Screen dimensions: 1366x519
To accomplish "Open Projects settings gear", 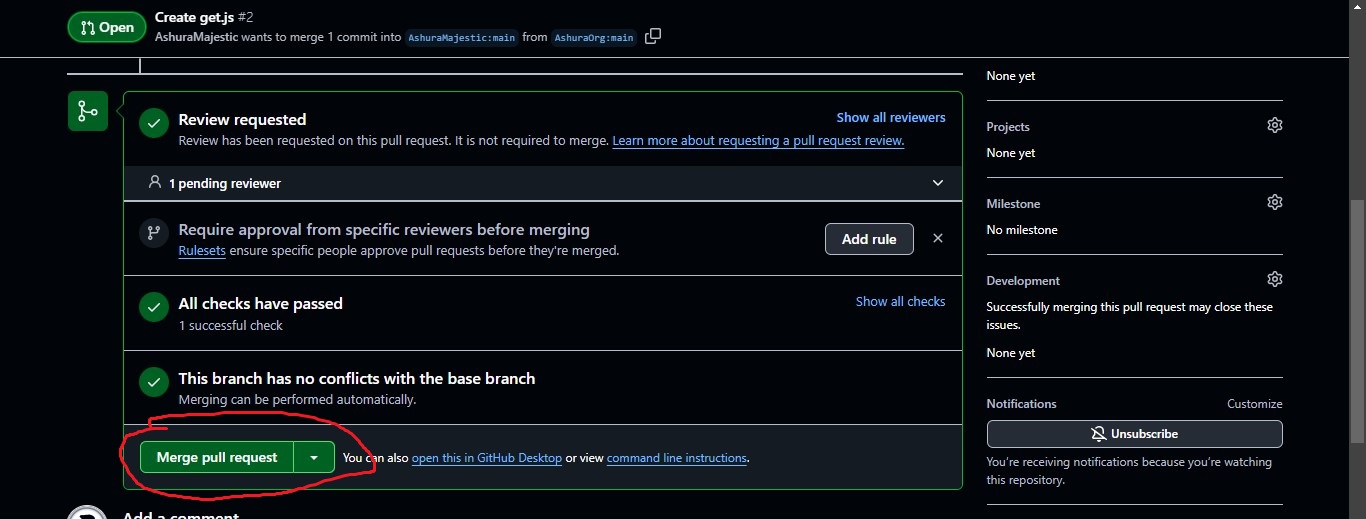I will 1274,125.
